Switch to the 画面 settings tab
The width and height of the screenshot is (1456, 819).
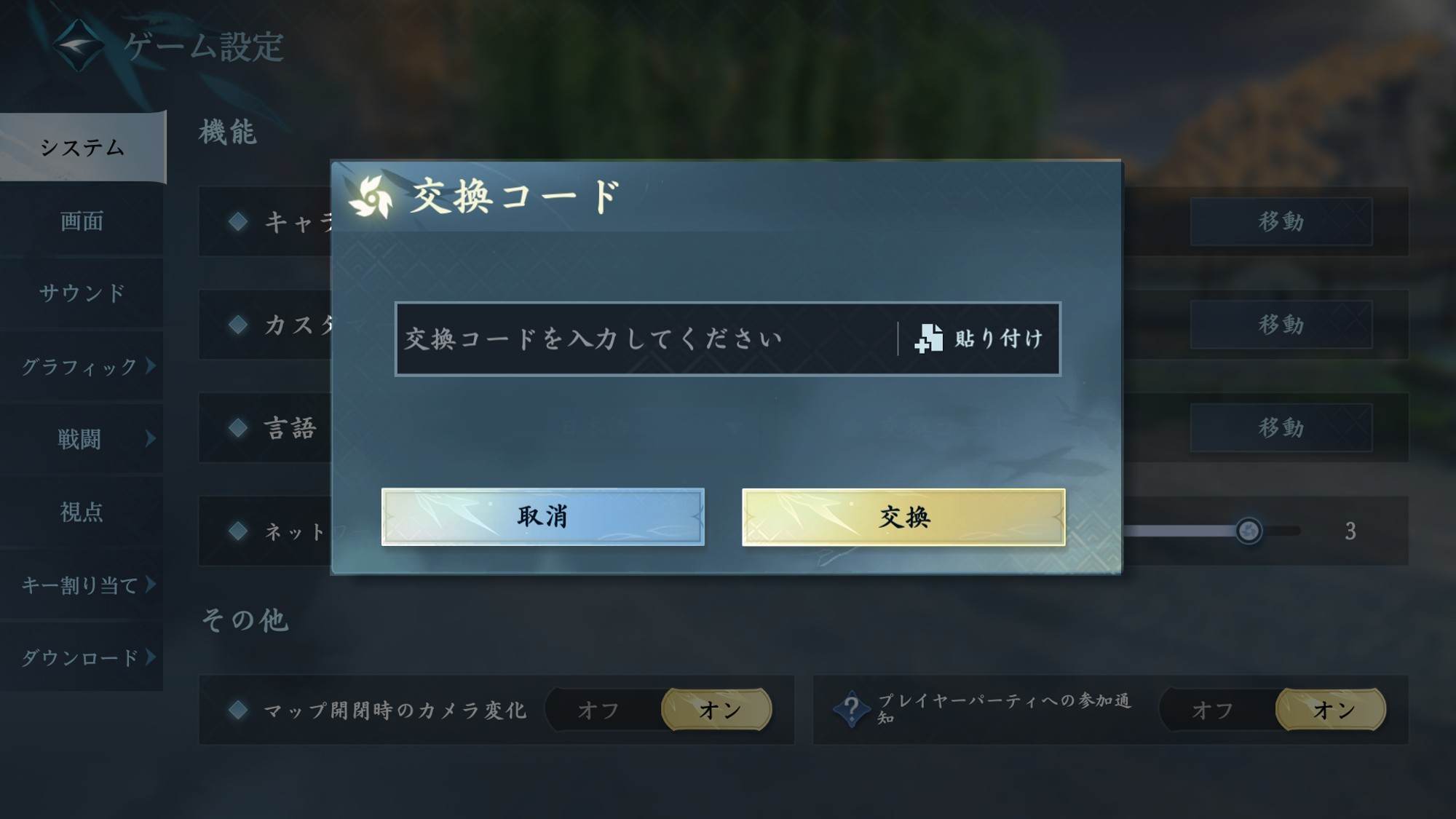tap(82, 221)
